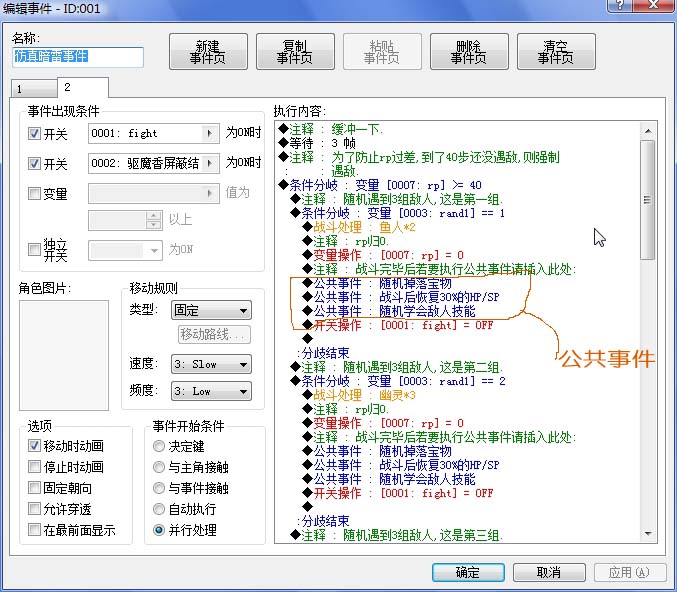This screenshot has width=677, height=592.
Task: Select the 注释: 随机遇到3组敌人,这是第一组 line
Action: [x=396, y=199]
